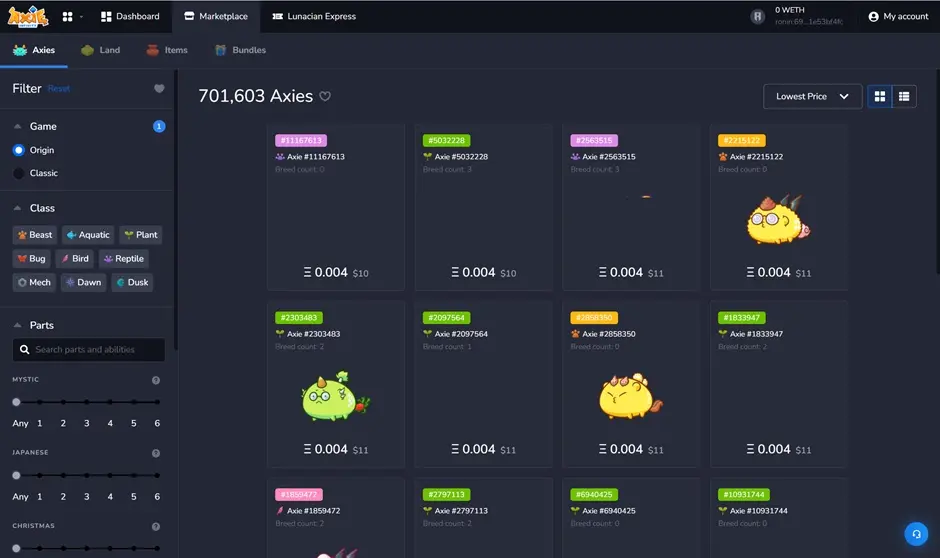Click the #1859472 pink ID badge
The height and width of the screenshot is (558, 940).
click(299, 494)
